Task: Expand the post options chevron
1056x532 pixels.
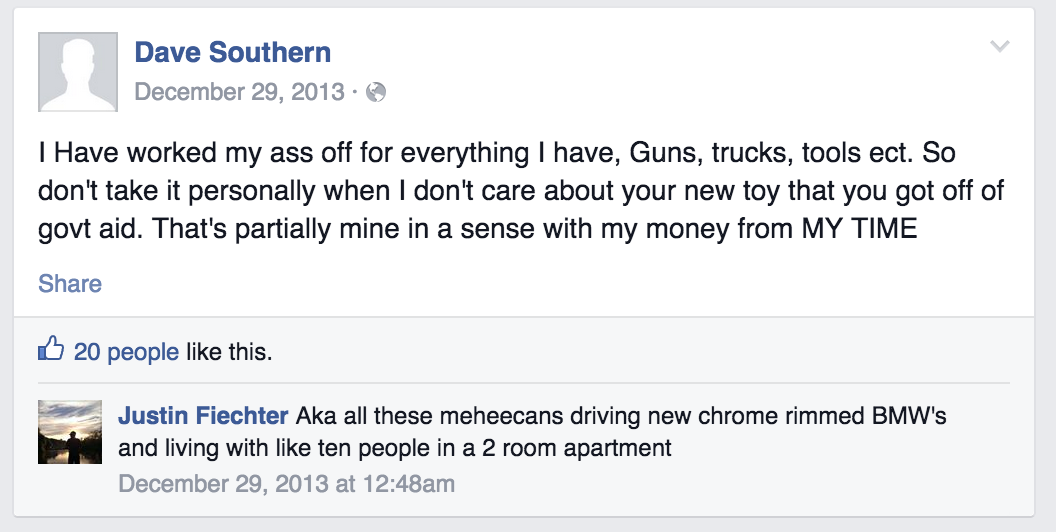Action: 999,47
